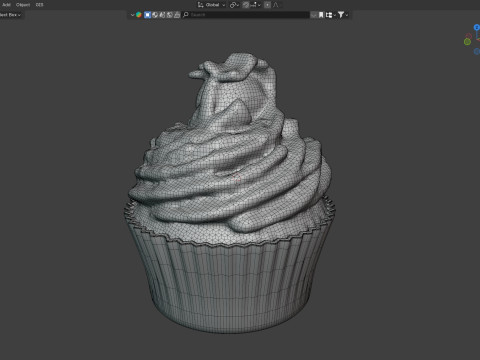
Task: Open the Object menu
Action: coord(23,5)
